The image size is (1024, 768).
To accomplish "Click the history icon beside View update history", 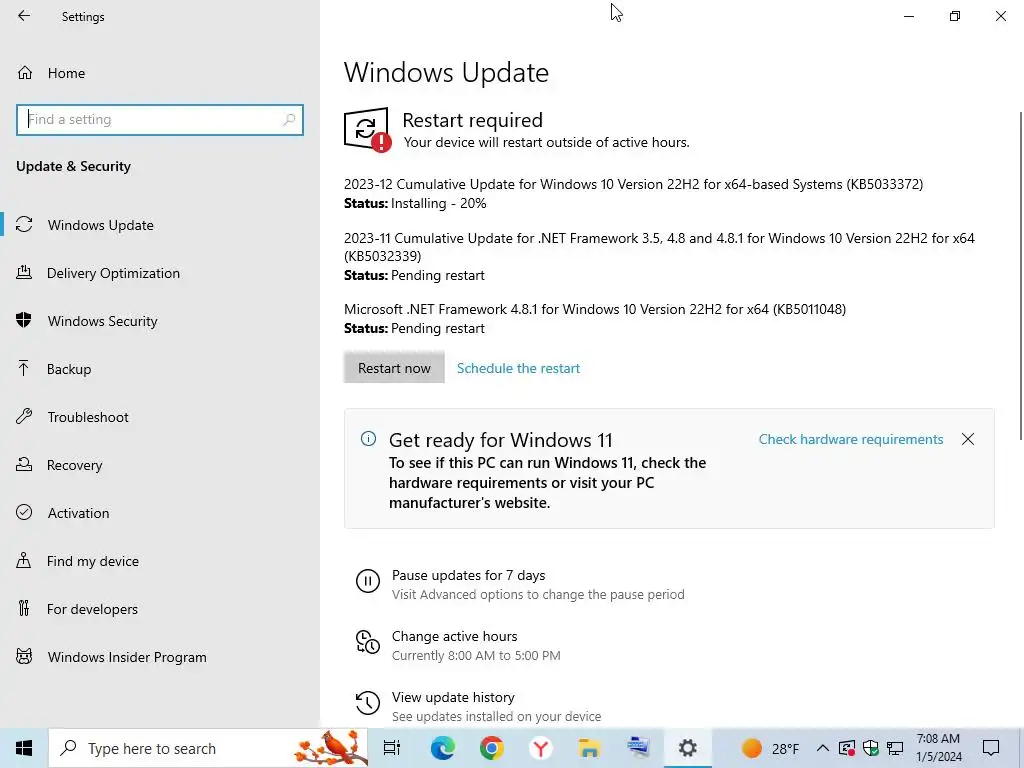I will click(368, 703).
